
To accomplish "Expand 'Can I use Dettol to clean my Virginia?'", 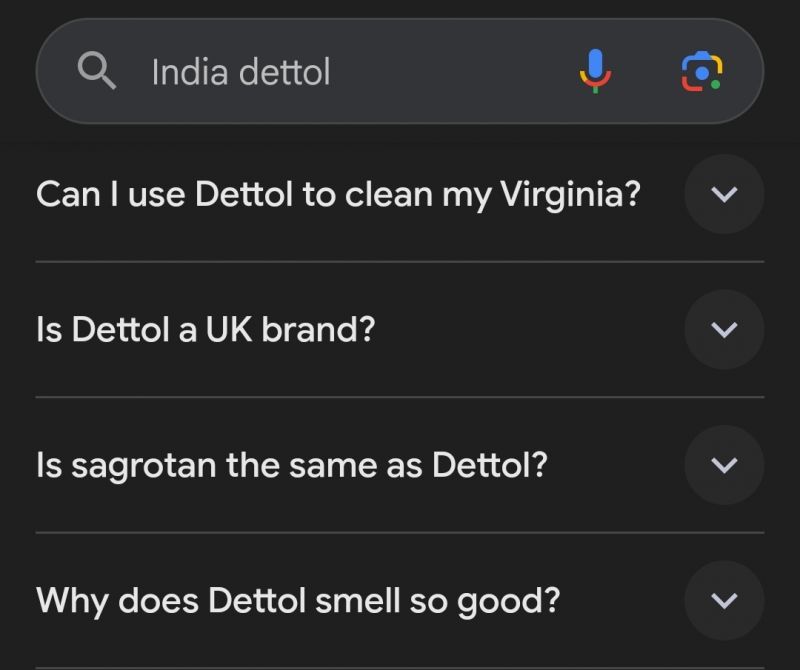I will click(x=400, y=194).
